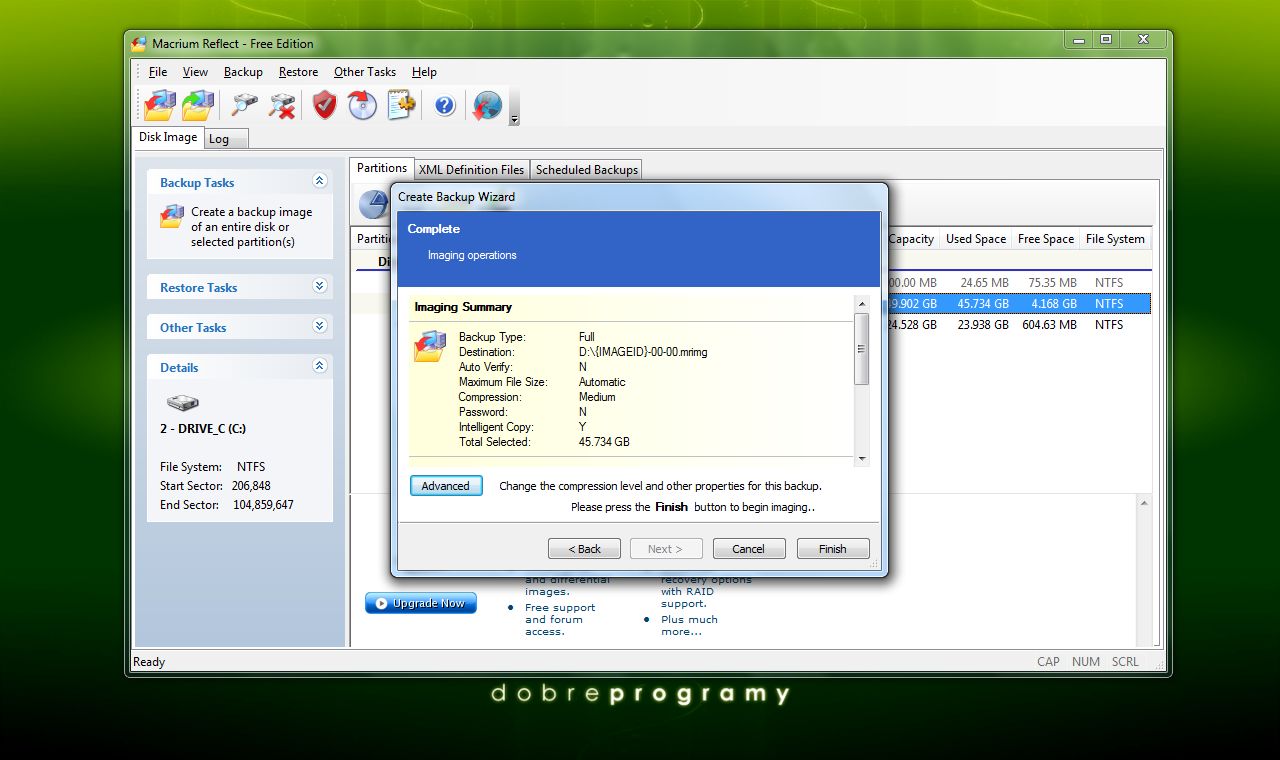Image resolution: width=1280 pixels, height=760 pixels.
Task: Select the XML Definition Files tab
Action: click(471, 170)
